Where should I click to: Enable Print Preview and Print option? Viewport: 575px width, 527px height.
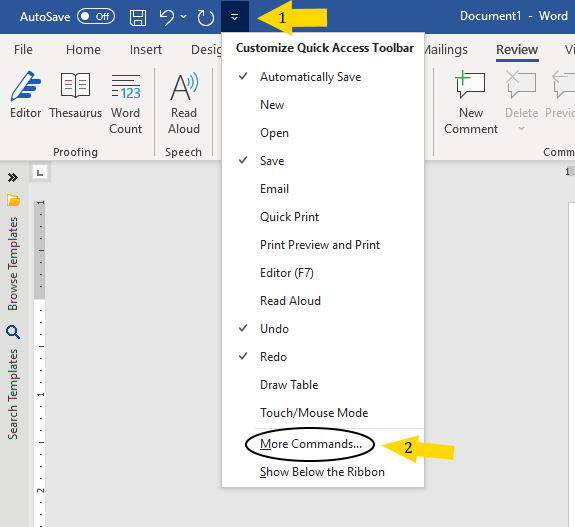pyautogui.click(x=323, y=245)
